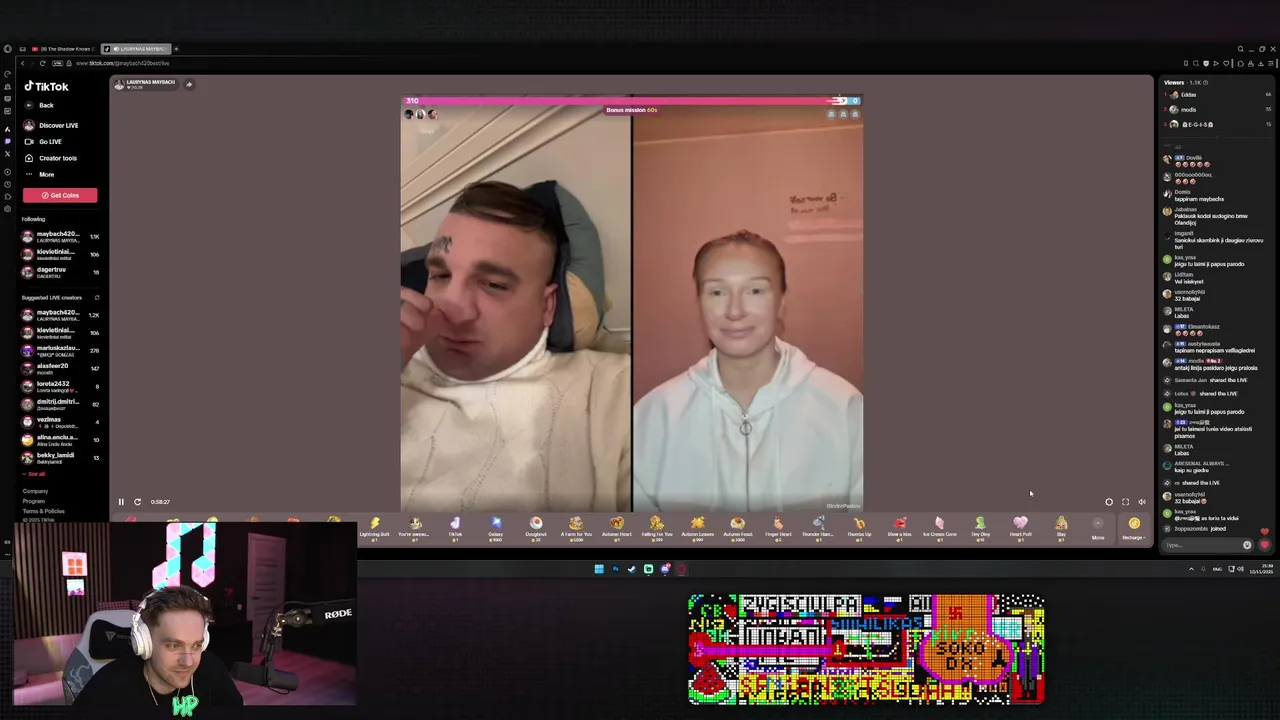
Task: Go Back in the TikTok sidebar
Action: 40,105
